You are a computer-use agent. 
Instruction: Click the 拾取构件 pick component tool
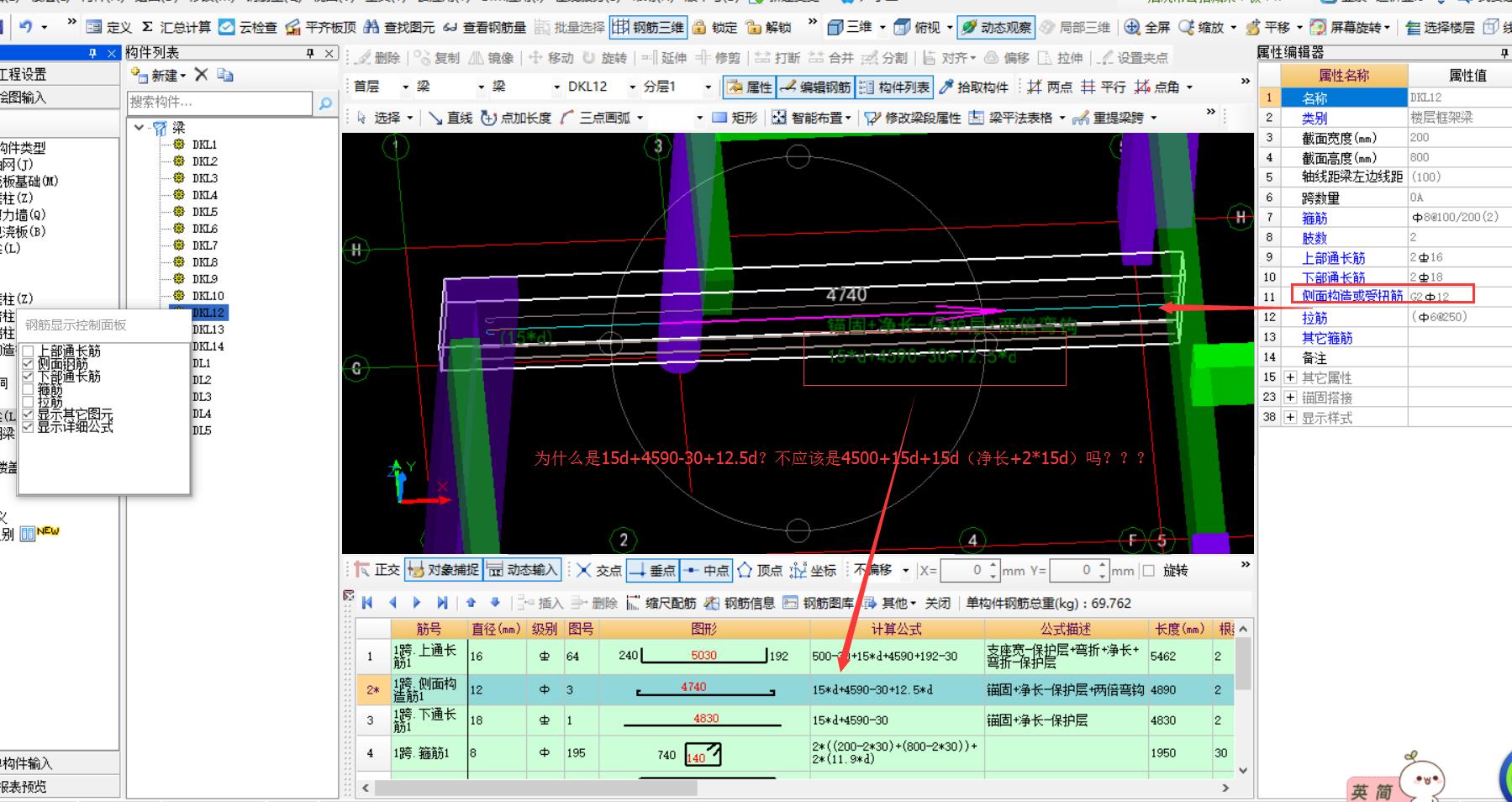[x=973, y=87]
